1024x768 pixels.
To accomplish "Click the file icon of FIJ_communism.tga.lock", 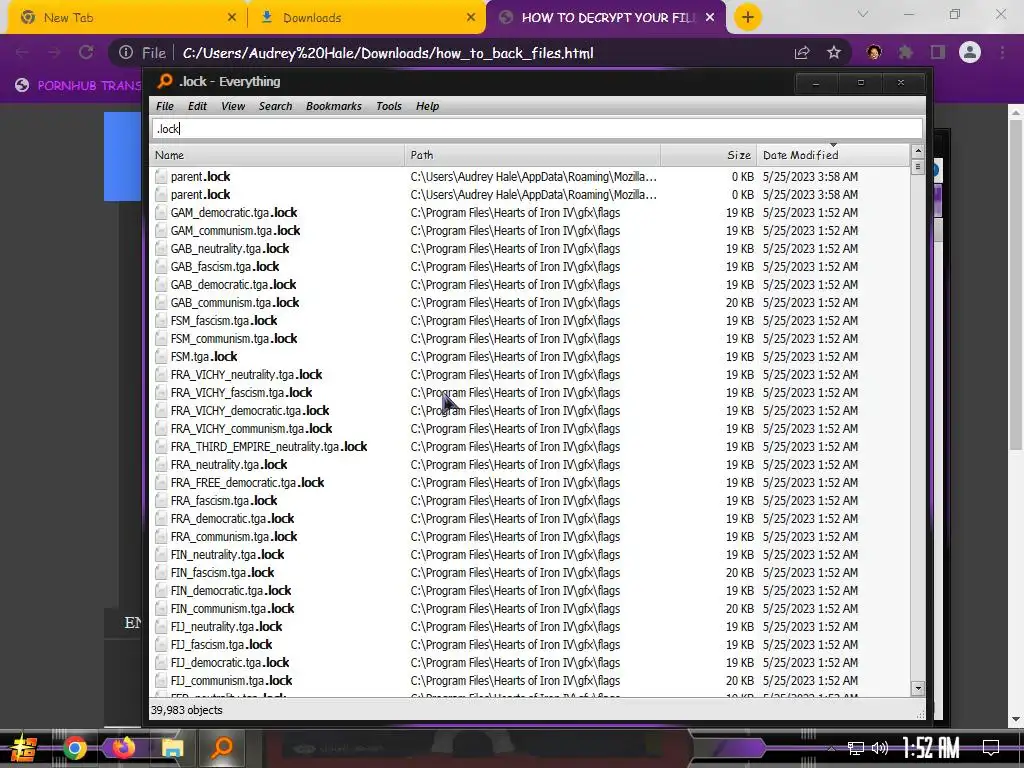I will pyautogui.click(x=161, y=680).
